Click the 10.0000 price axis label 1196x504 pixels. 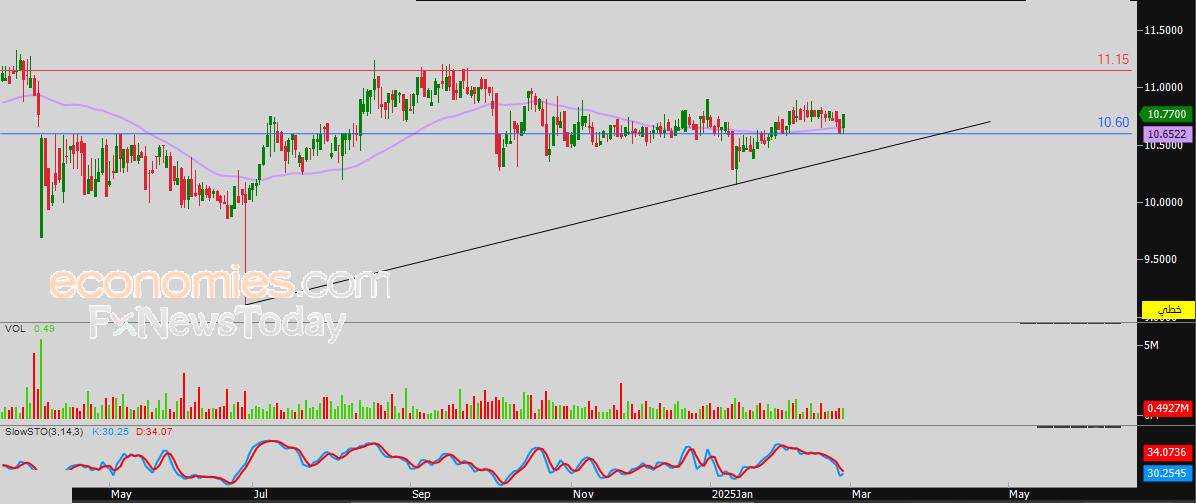click(x=1163, y=202)
